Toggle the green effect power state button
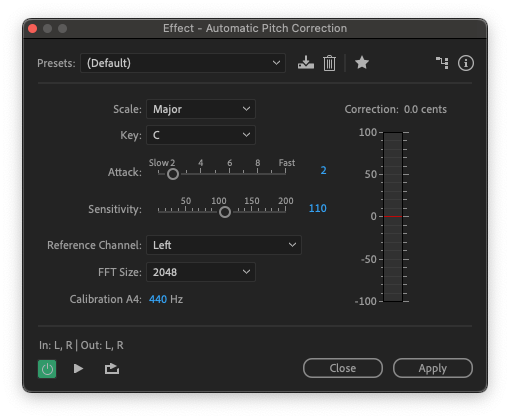The height and width of the screenshot is (419, 510). coord(47,369)
